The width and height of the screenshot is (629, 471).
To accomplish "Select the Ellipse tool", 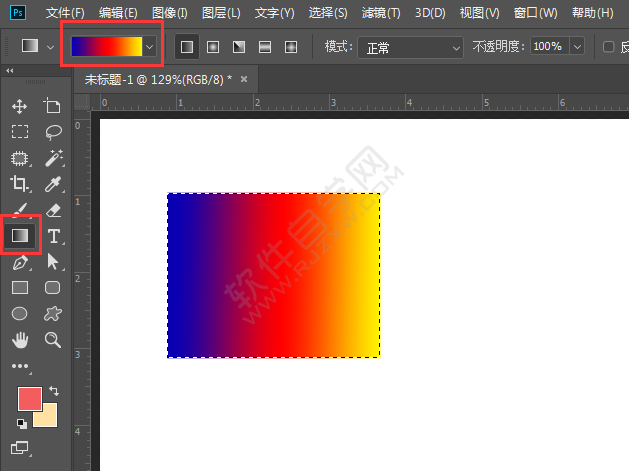I will (20, 314).
